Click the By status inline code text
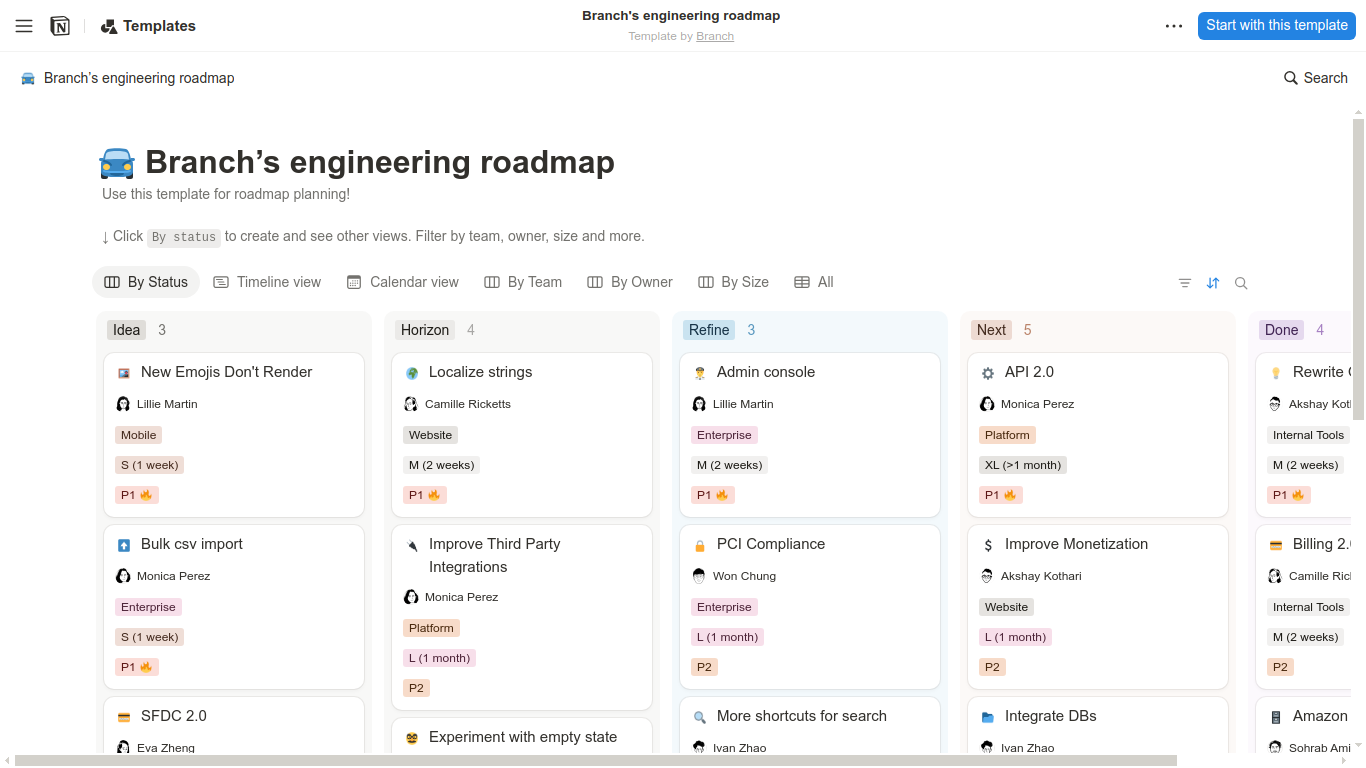Image resolution: width=1366 pixels, height=768 pixels. coord(184,237)
